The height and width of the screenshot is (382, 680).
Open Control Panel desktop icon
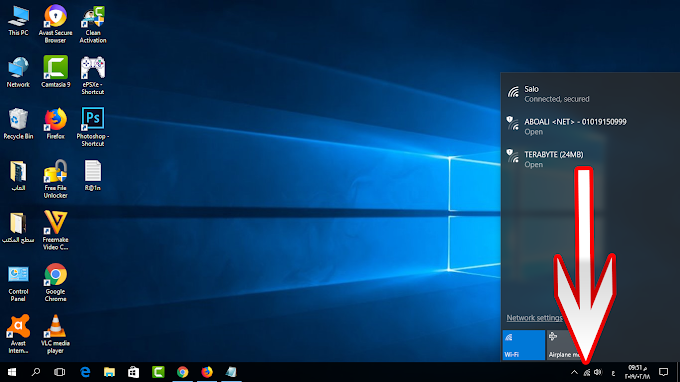pyautogui.click(x=18, y=283)
